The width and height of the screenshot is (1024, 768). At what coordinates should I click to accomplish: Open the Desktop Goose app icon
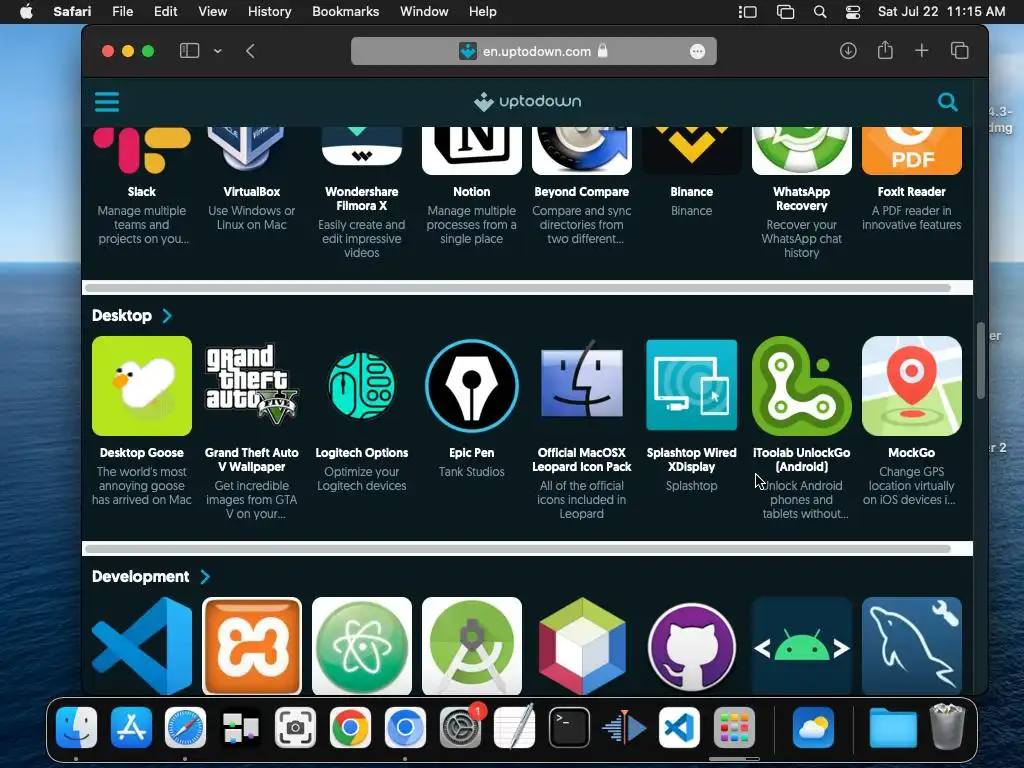[142, 386]
